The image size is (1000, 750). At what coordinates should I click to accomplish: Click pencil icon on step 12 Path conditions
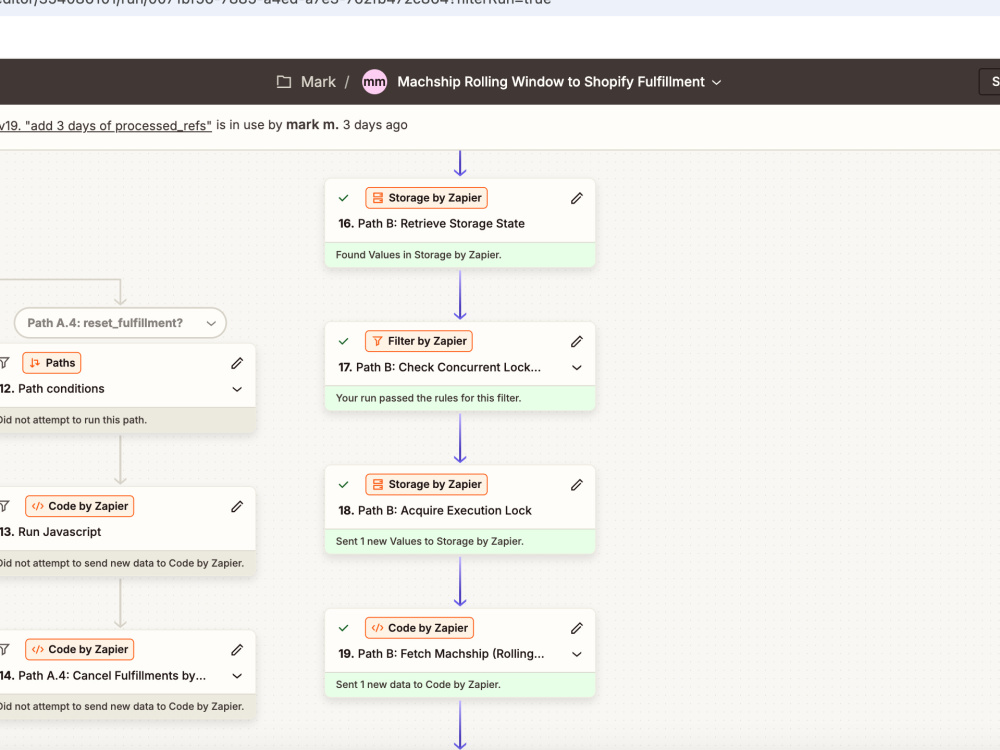237,364
